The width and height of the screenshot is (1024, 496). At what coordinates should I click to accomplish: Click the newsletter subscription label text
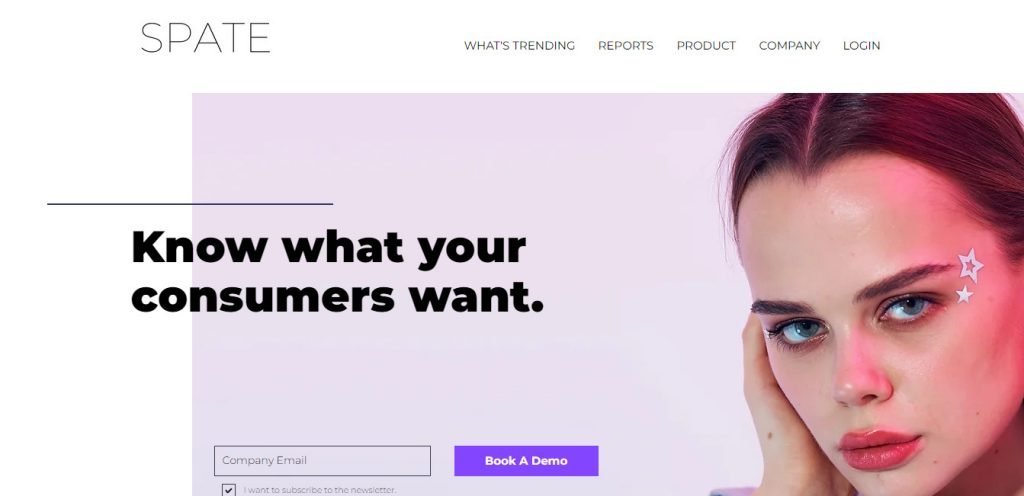pos(320,490)
